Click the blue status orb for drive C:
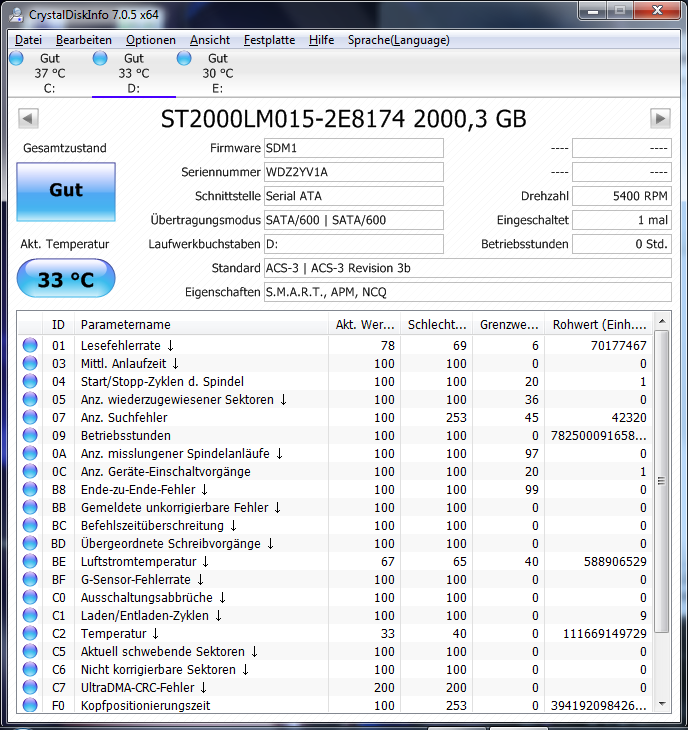The image size is (688, 730). (16, 58)
